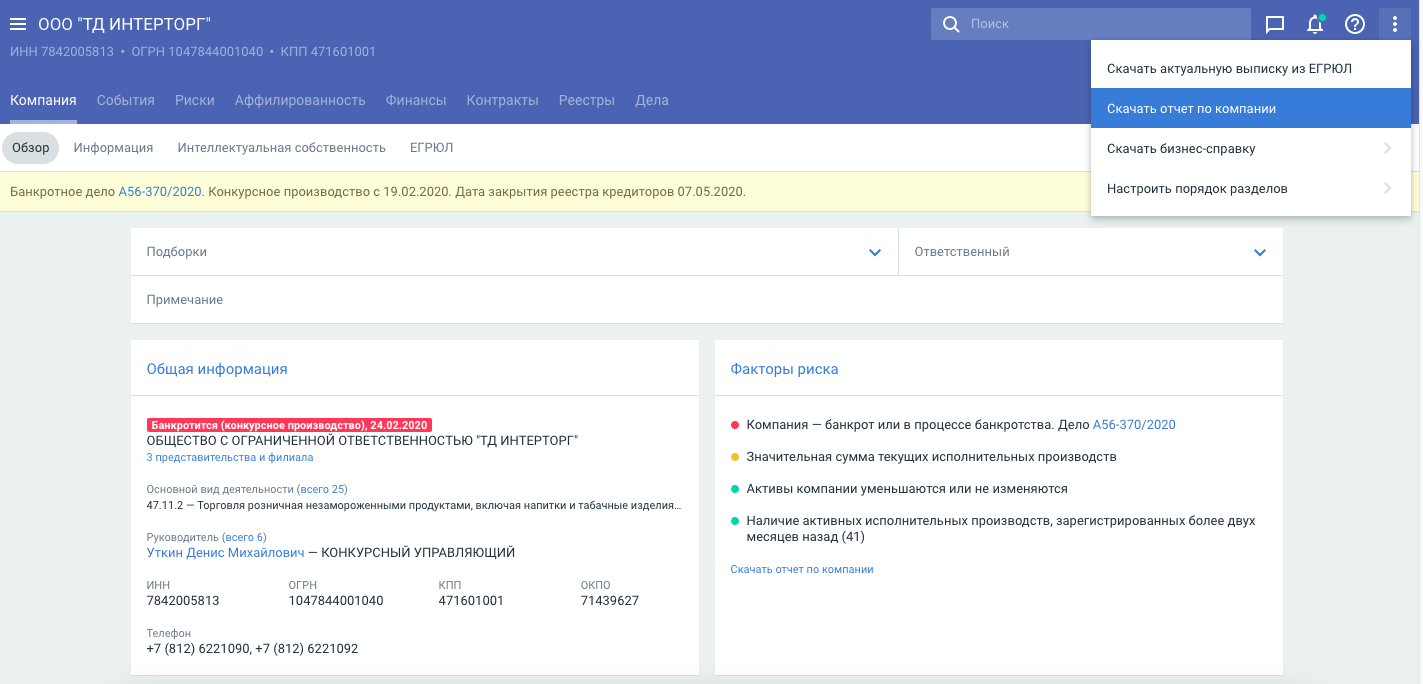Open Уткин Денис Михайлович profile link
Viewport: 1423px width, 684px height.
225,552
